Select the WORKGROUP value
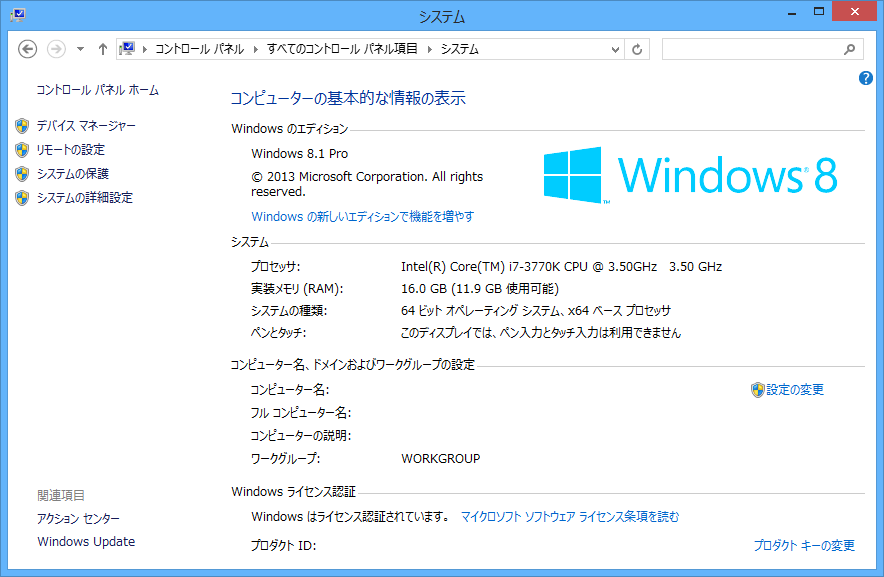 coord(441,459)
